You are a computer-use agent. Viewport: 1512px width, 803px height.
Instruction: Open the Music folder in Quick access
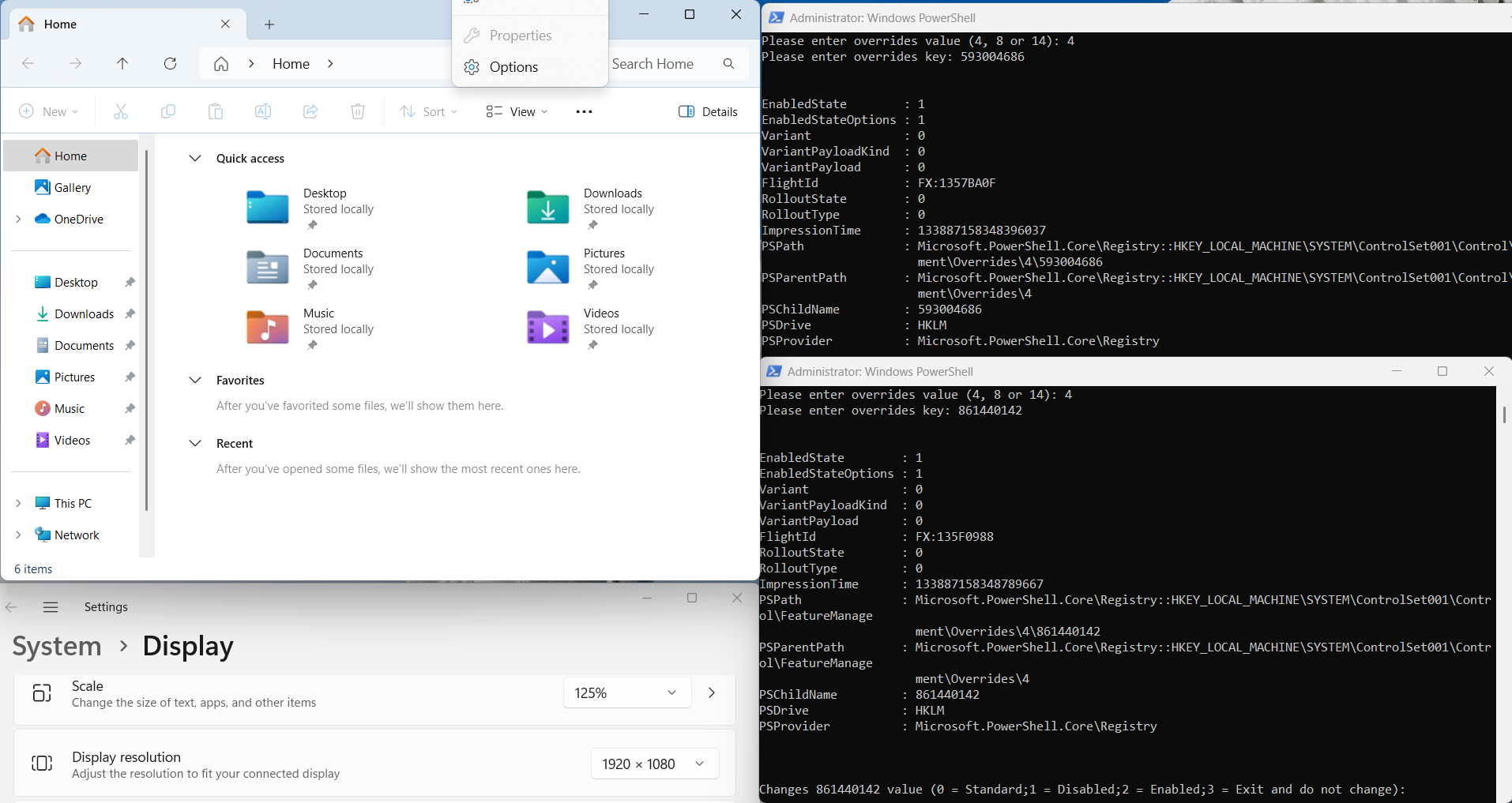click(x=311, y=329)
